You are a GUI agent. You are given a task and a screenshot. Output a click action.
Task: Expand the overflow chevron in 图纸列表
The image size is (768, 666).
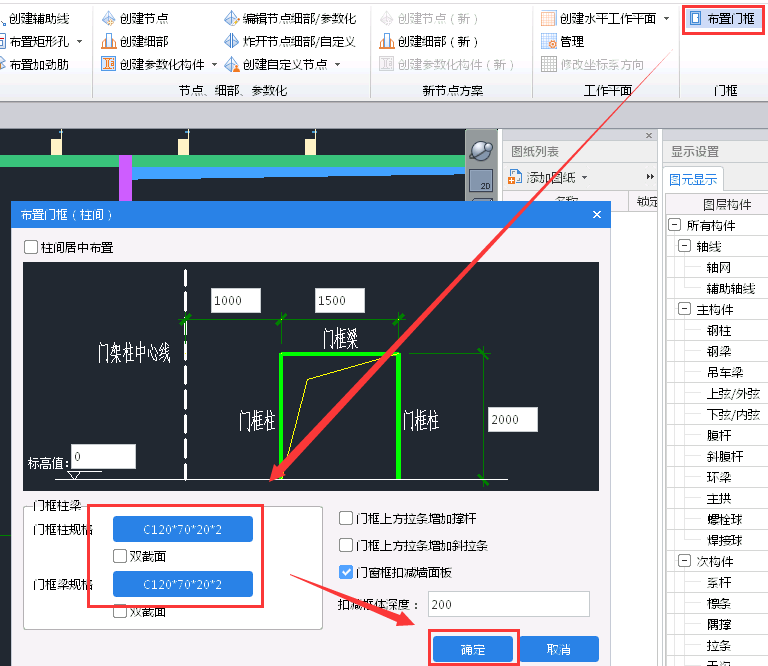coord(650,177)
